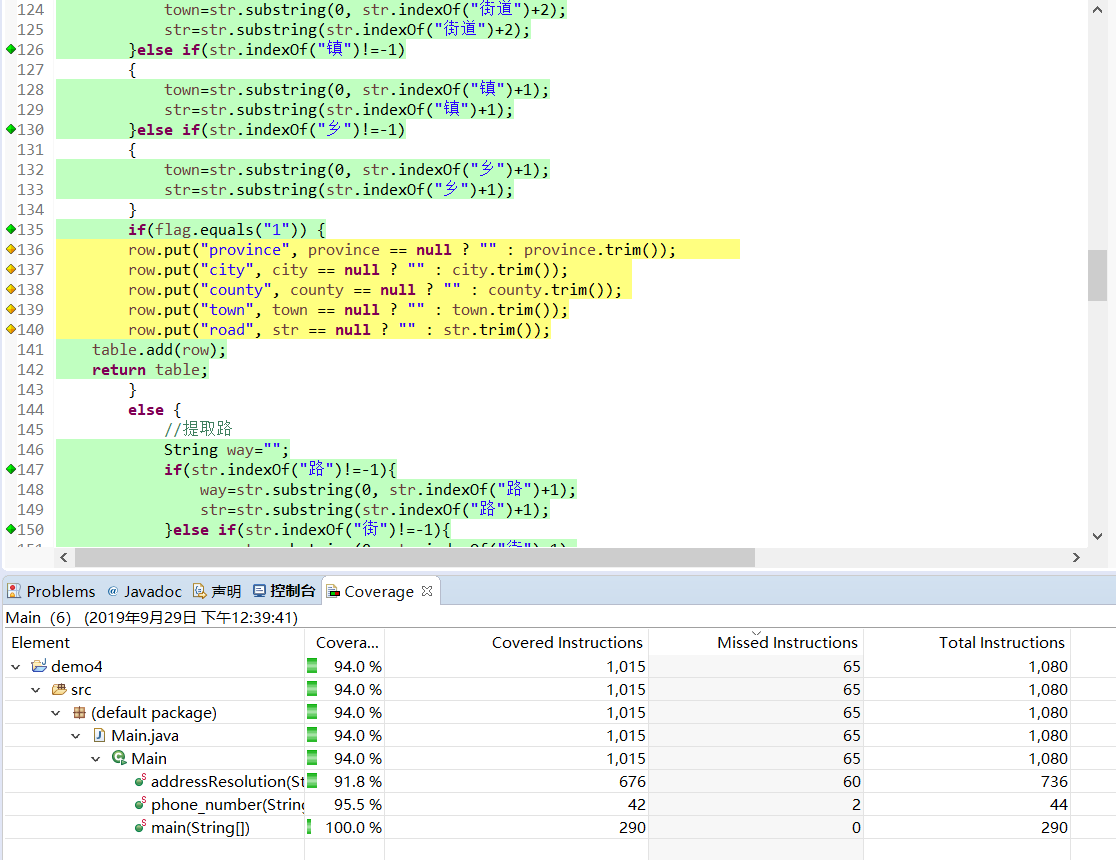Collapse the Main class node
The image size is (1116, 860).
[96, 759]
